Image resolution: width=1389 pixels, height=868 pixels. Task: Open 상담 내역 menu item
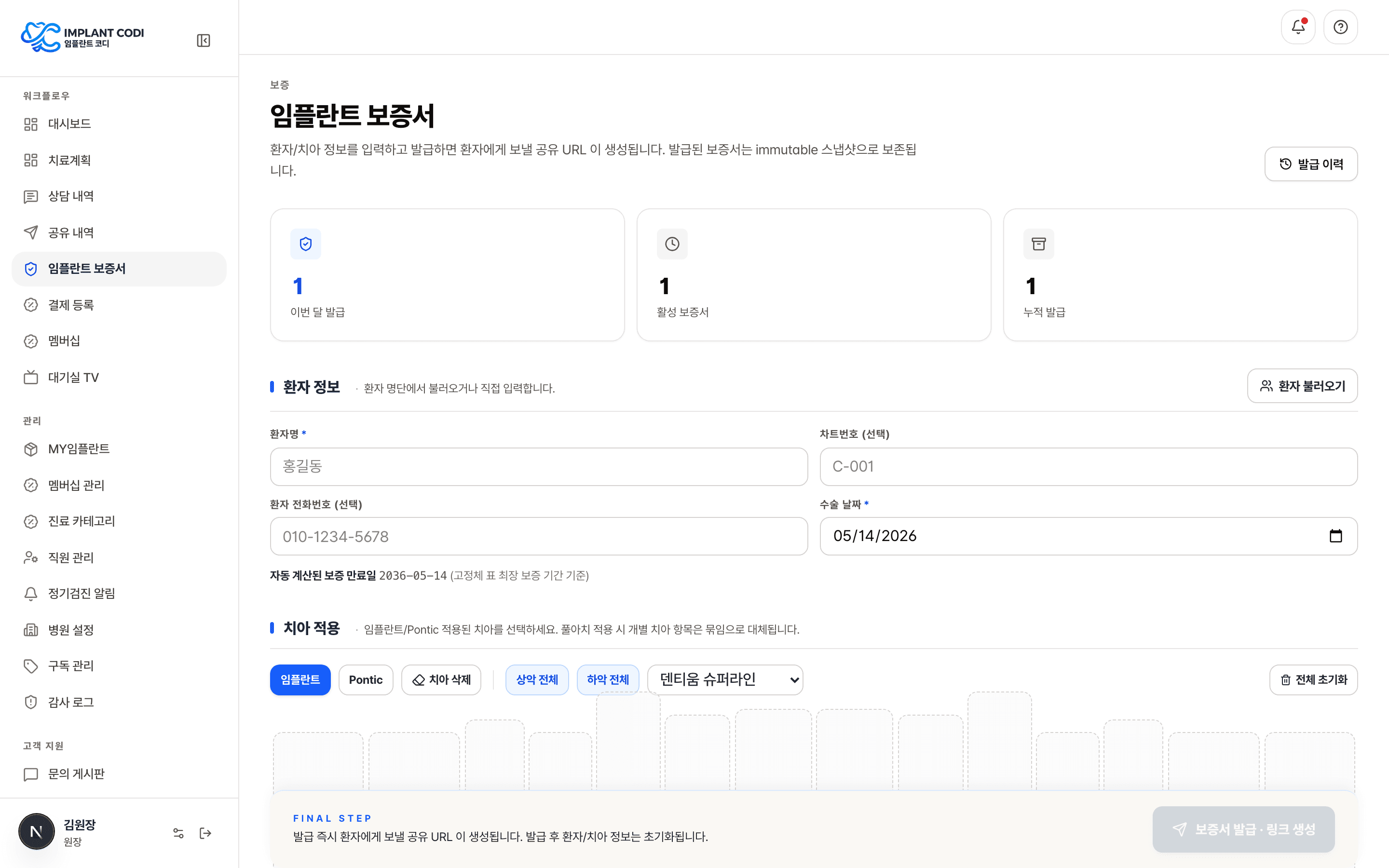[x=119, y=196]
